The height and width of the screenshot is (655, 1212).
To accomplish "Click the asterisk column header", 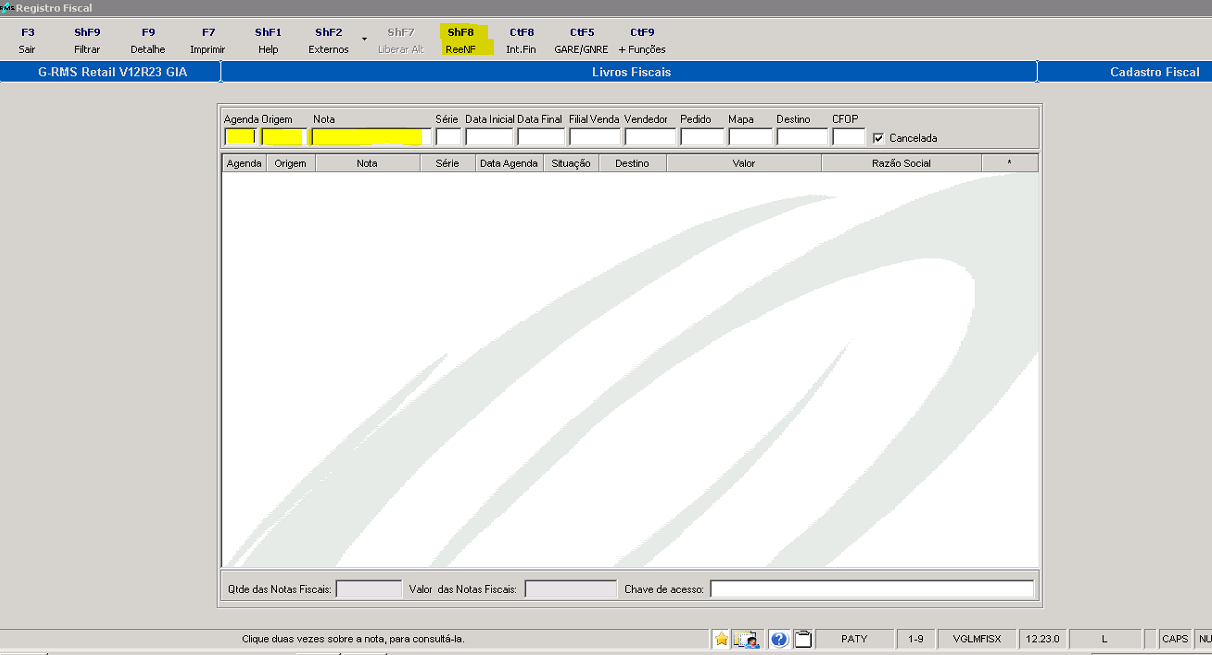I will 1010,163.
